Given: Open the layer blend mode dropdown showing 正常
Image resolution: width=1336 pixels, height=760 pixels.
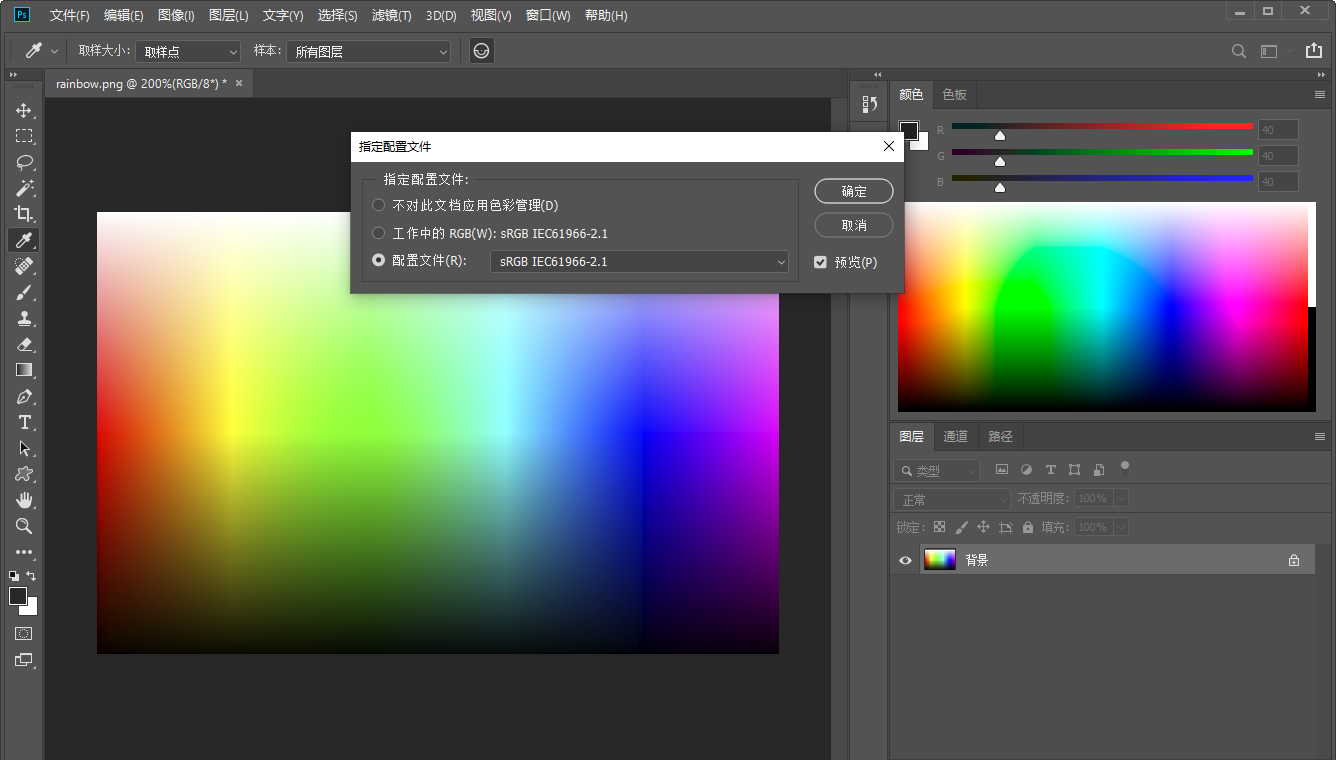Looking at the screenshot, I should [950, 498].
